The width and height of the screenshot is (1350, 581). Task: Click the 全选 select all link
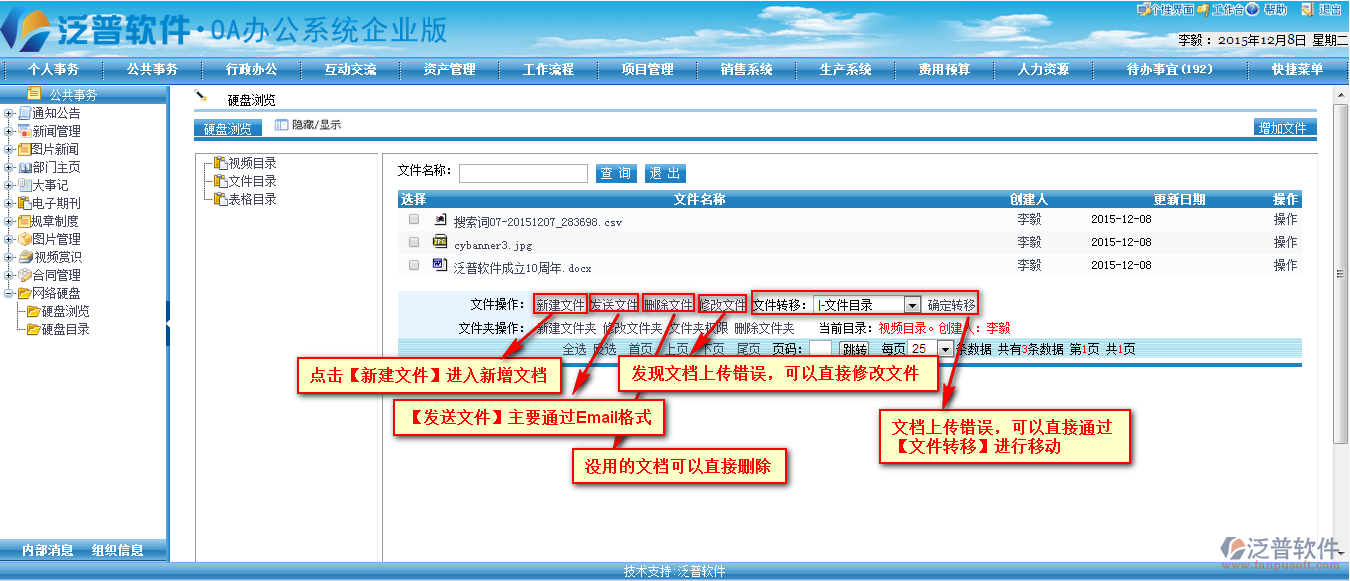point(574,349)
